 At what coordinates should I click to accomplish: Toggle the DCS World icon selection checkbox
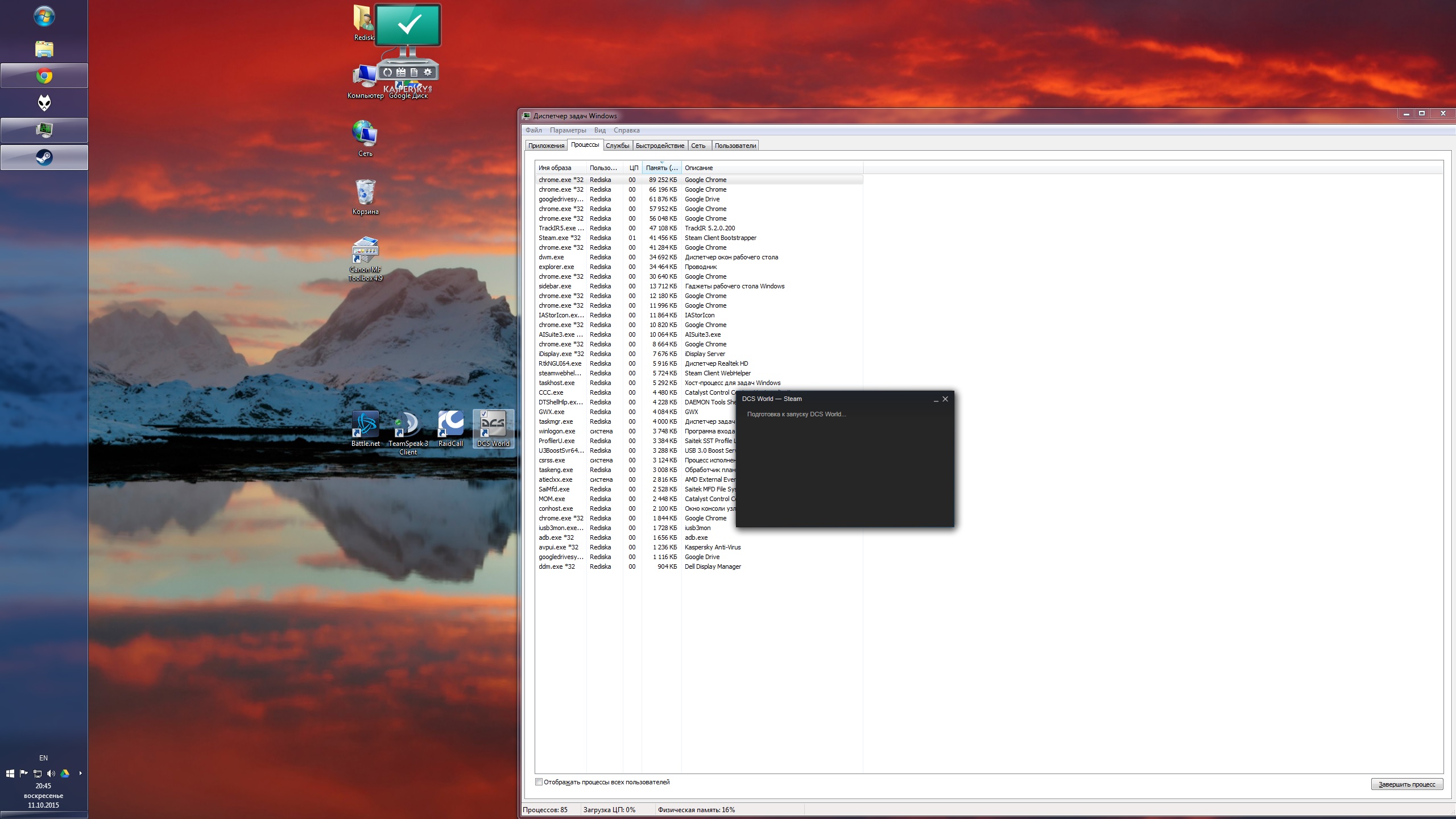click(483, 413)
